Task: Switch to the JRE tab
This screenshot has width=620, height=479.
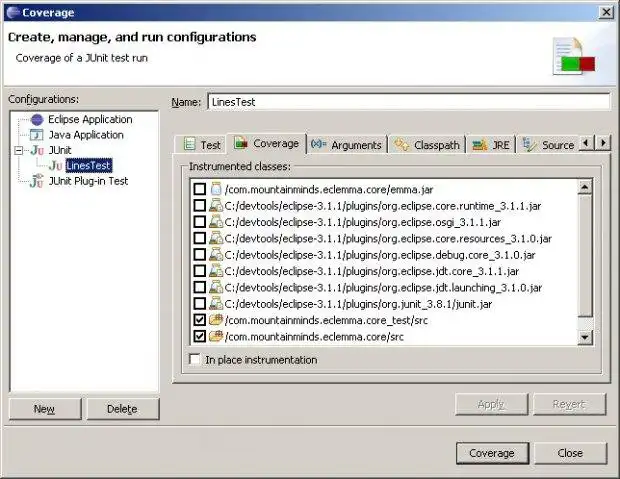Action: pos(491,145)
